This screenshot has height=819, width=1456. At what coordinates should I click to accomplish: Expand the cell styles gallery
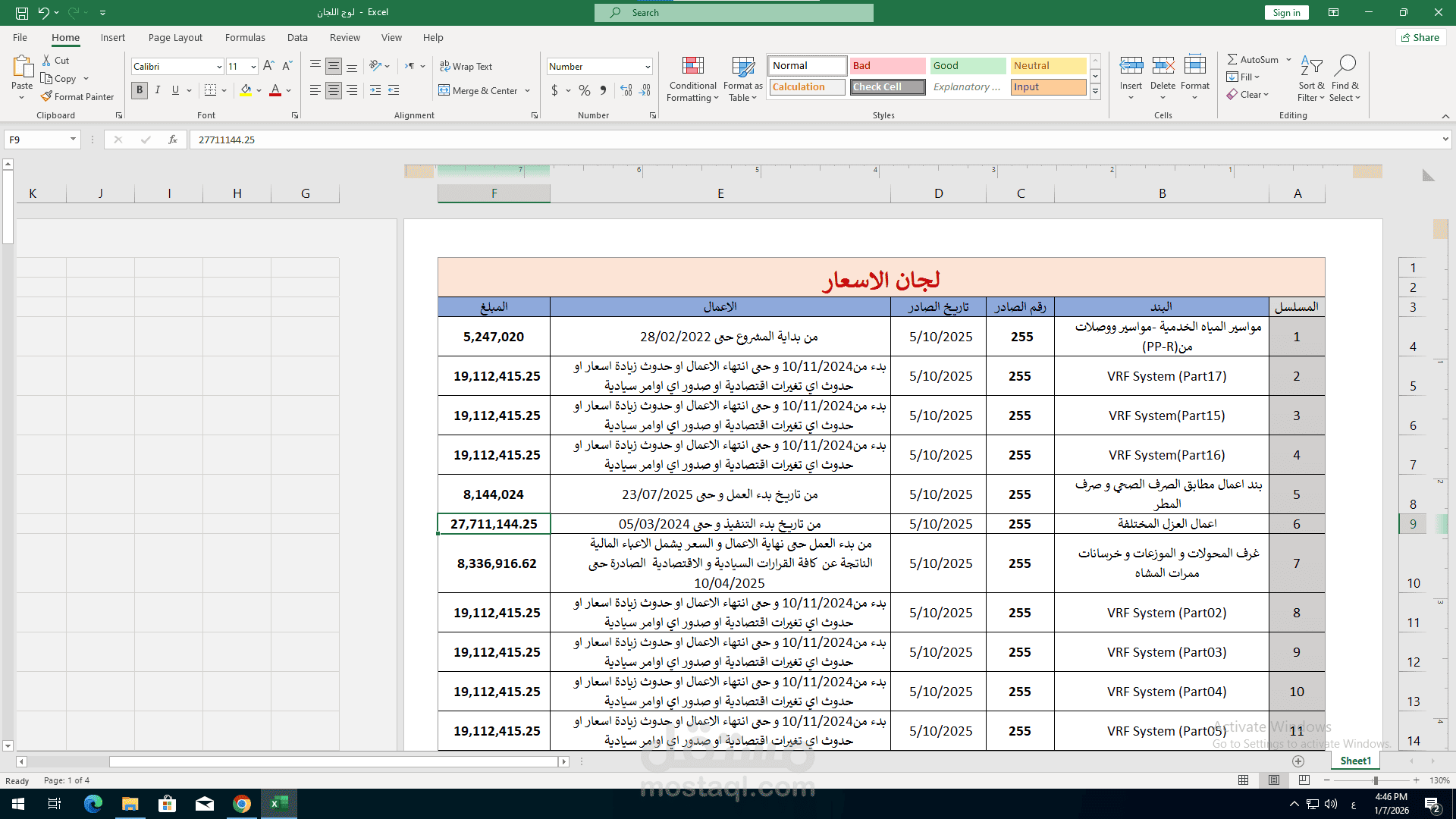click(1095, 92)
